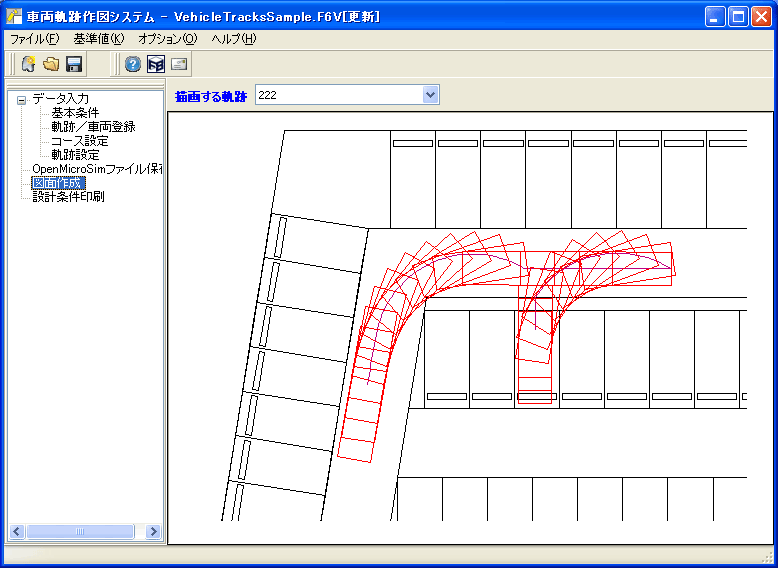Click the FORUM8 logo toolbar icon

pyautogui.click(x=156, y=64)
